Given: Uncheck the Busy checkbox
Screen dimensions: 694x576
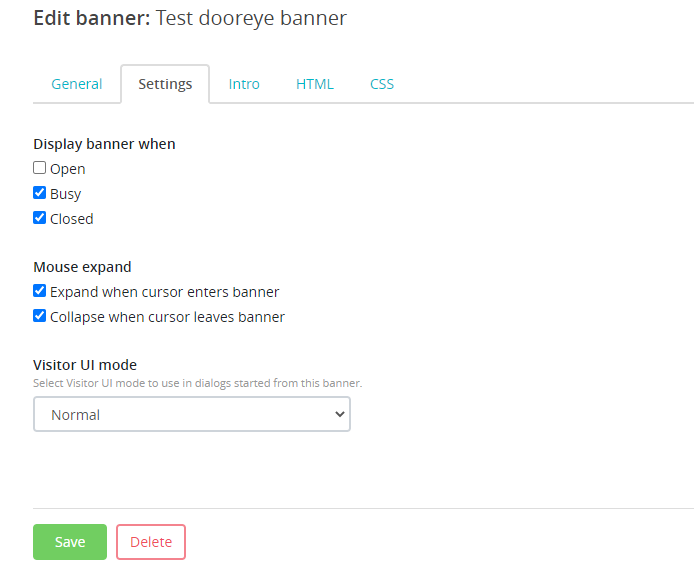Looking at the screenshot, I should pyautogui.click(x=40, y=193).
